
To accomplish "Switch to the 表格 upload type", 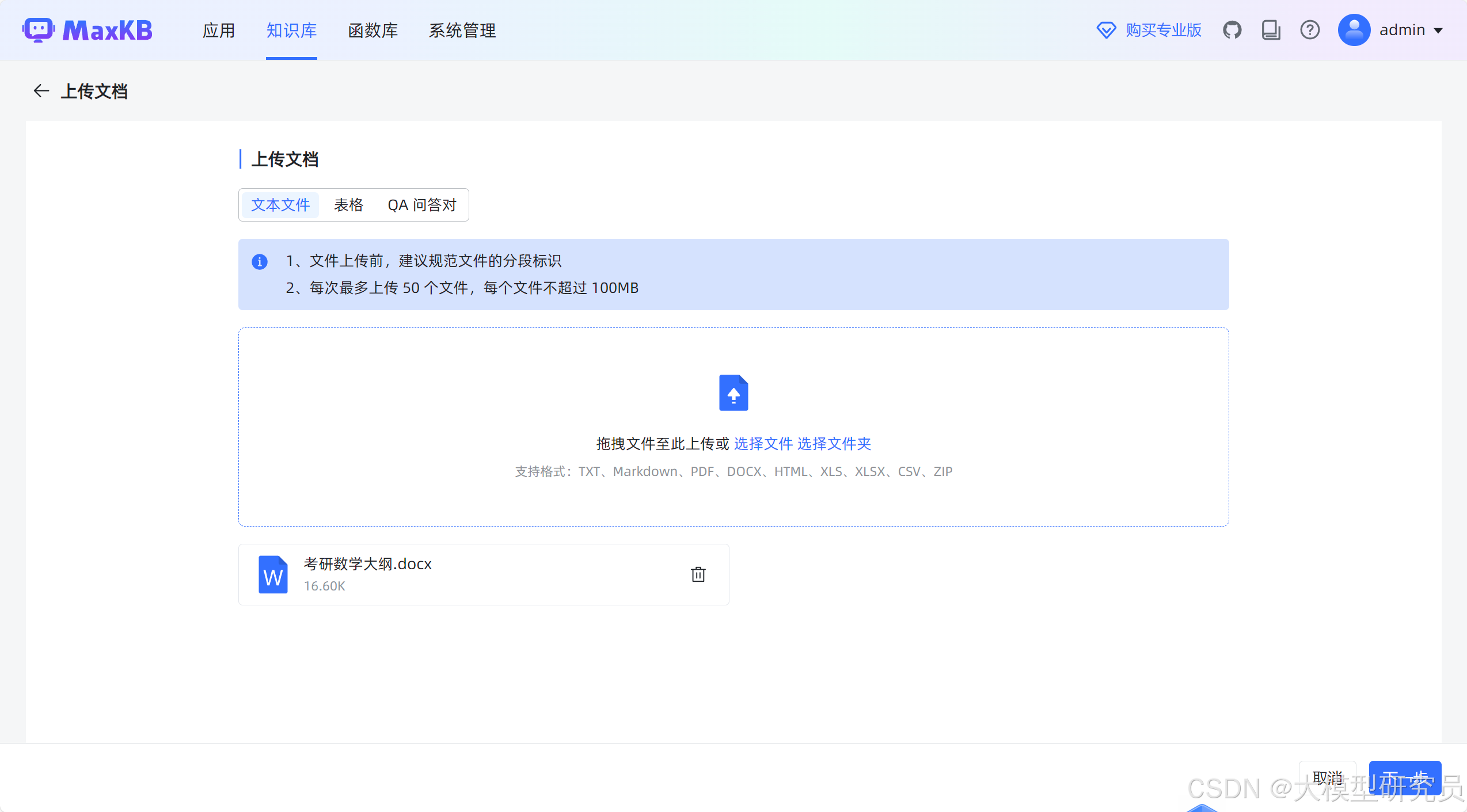I will [348, 205].
